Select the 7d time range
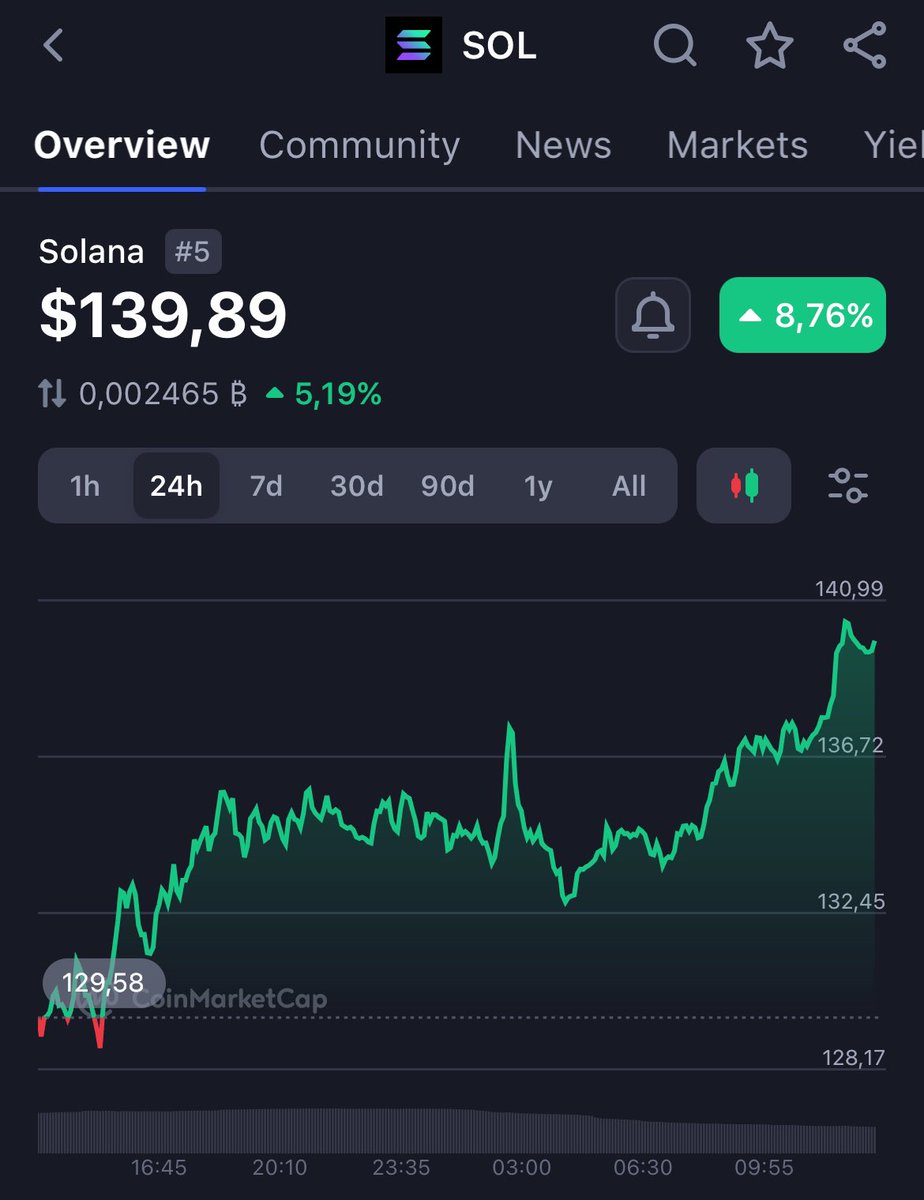The width and height of the screenshot is (924, 1200). [266, 486]
